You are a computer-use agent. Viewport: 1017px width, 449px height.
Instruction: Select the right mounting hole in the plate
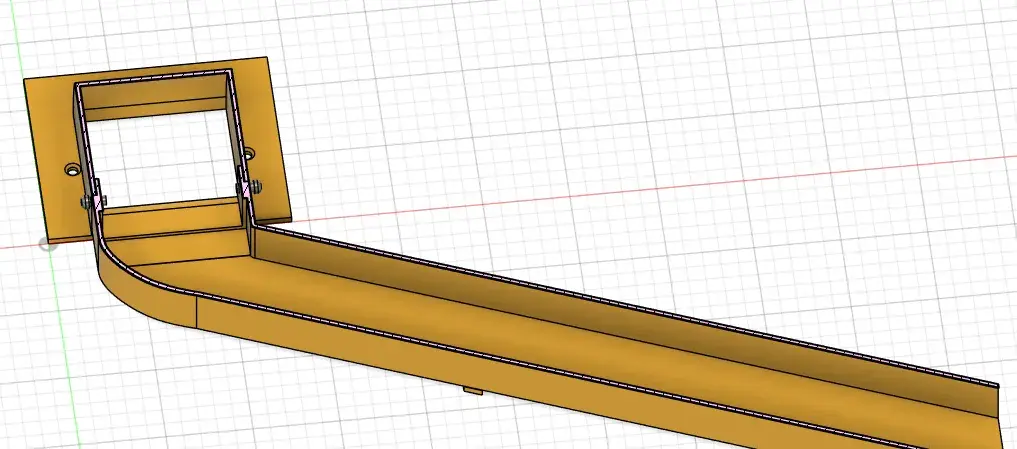point(248,154)
